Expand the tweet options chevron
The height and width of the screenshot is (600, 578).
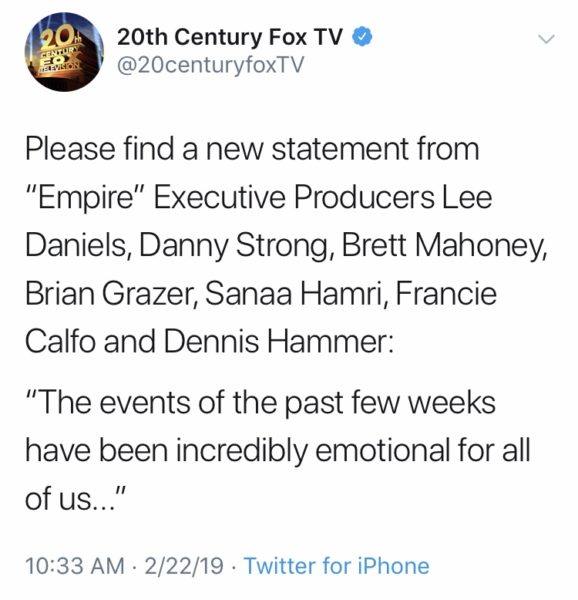click(546, 39)
